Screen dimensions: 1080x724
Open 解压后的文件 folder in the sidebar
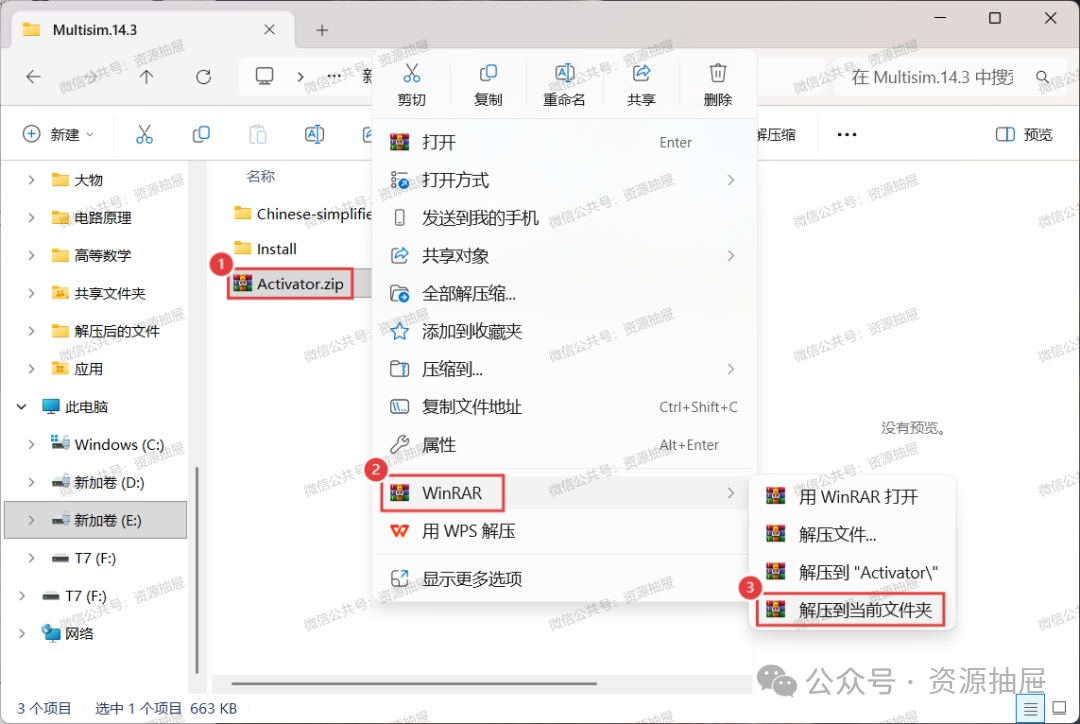pos(106,331)
